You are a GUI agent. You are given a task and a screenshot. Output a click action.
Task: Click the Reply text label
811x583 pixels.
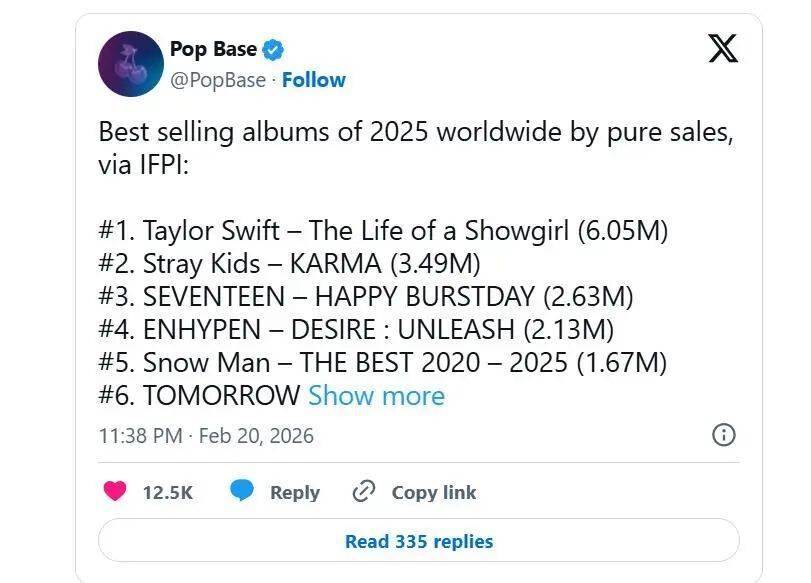click(295, 492)
